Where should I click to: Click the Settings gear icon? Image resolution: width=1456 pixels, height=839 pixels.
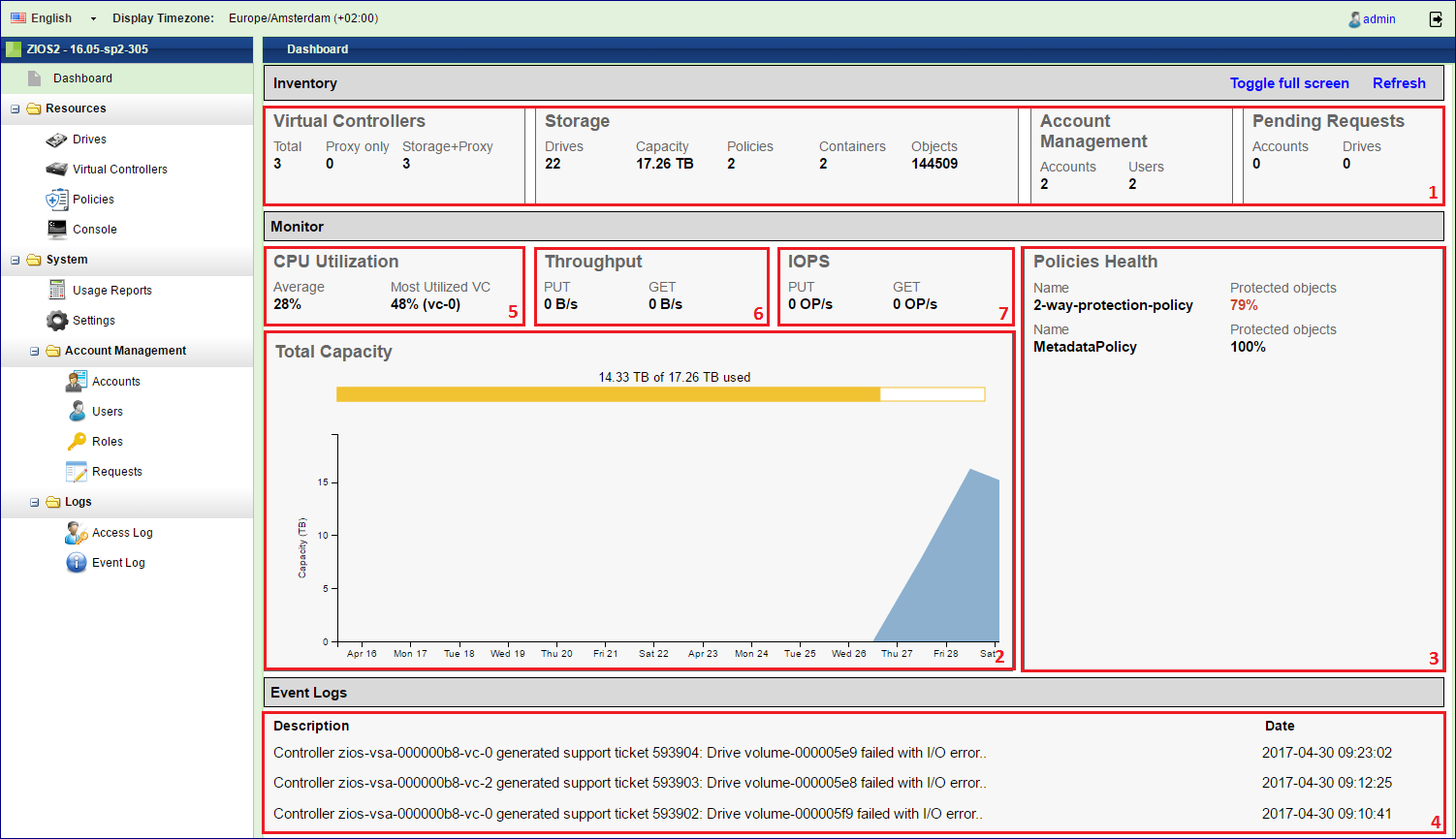pos(57,321)
